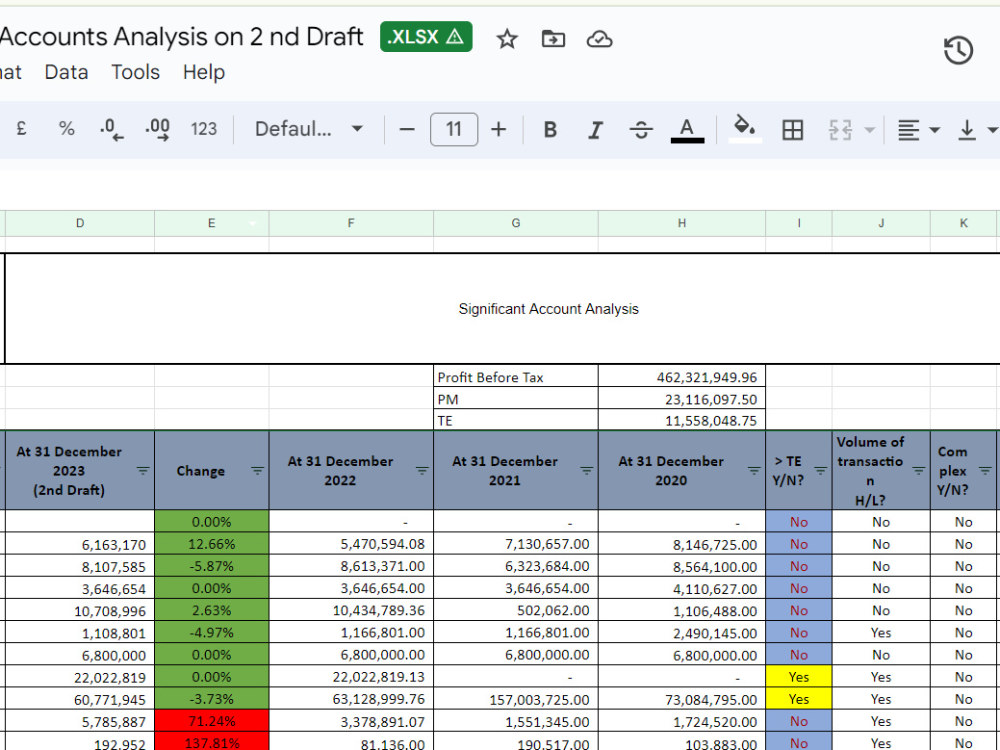1000x750 pixels.
Task: Select green cell showing -5.87%
Action: (x=211, y=566)
